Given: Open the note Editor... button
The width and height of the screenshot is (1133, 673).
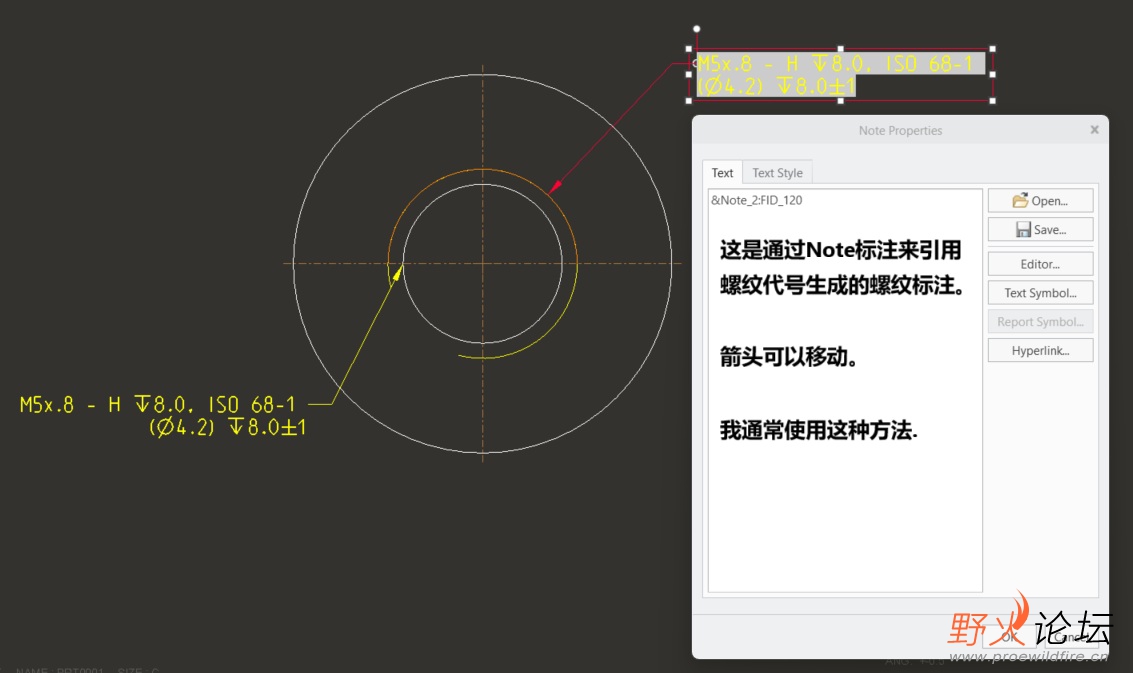Looking at the screenshot, I should point(1040,264).
